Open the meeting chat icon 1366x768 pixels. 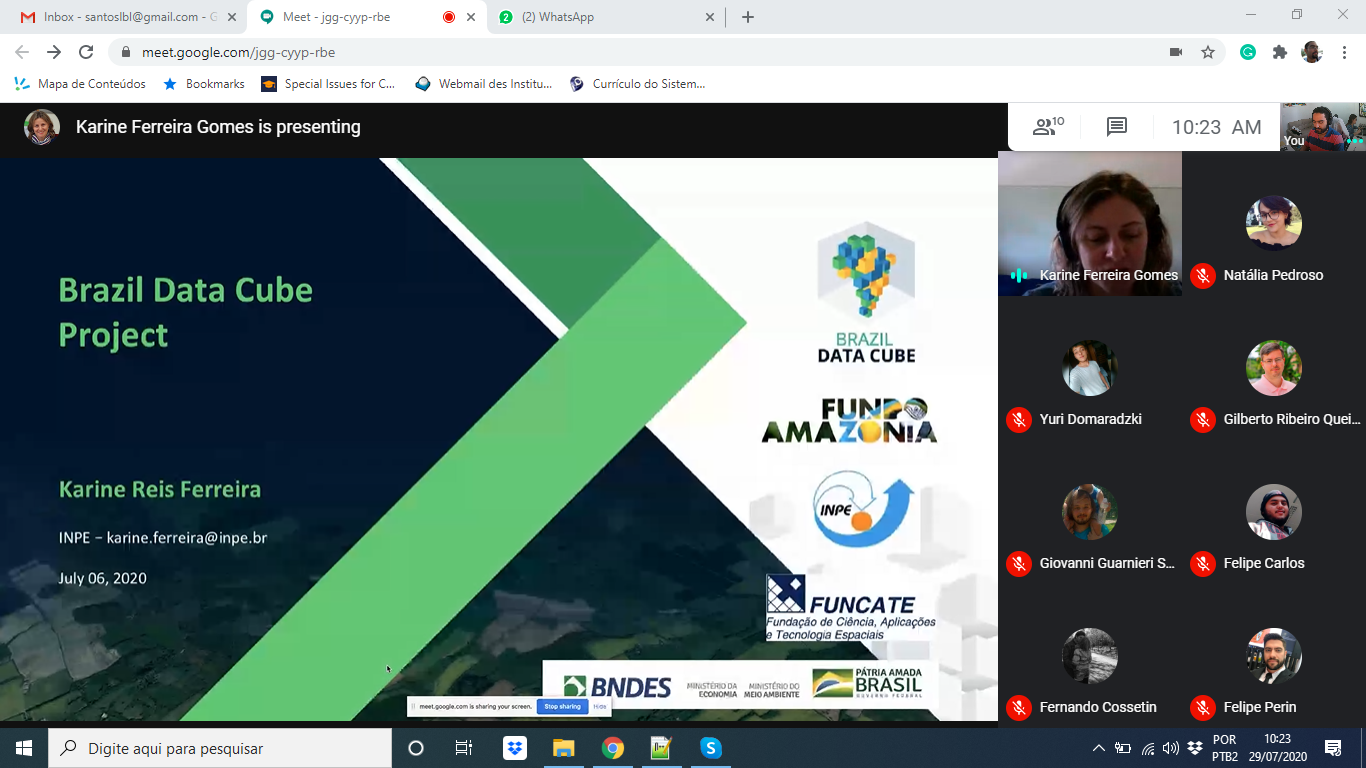click(x=1117, y=127)
